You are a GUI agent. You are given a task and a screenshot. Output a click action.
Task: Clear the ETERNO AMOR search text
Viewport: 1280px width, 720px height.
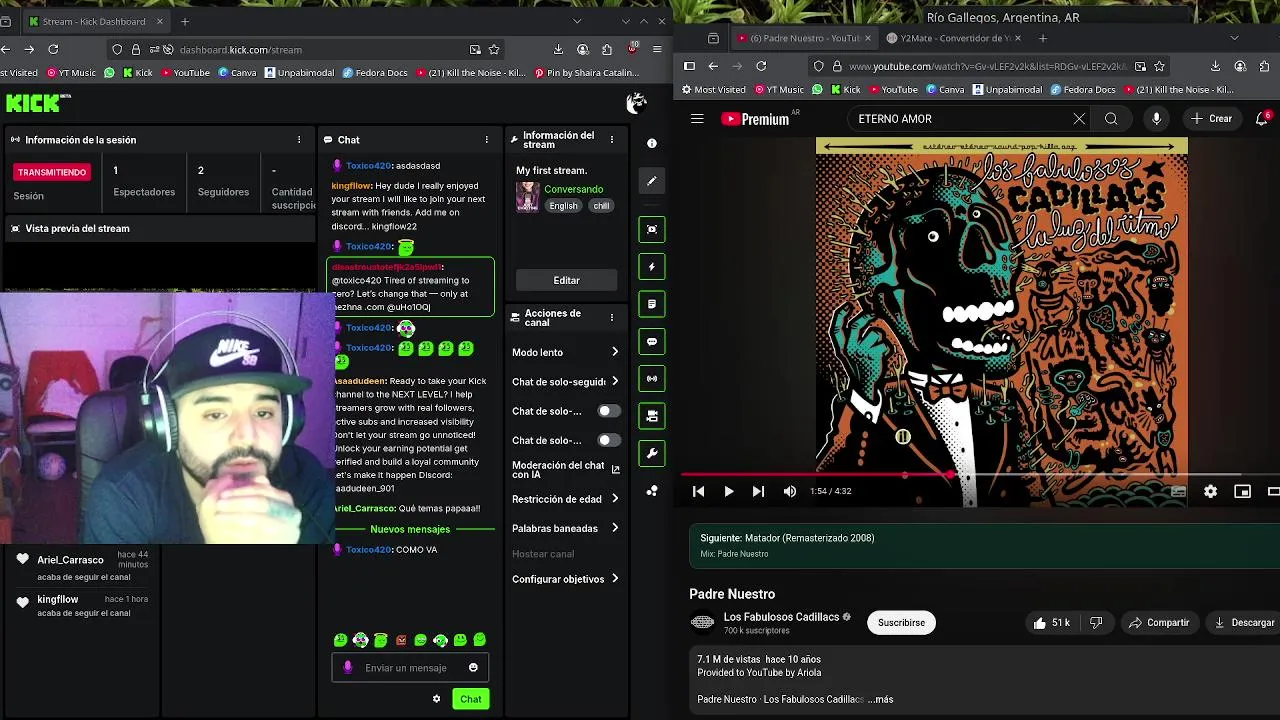click(x=1079, y=119)
